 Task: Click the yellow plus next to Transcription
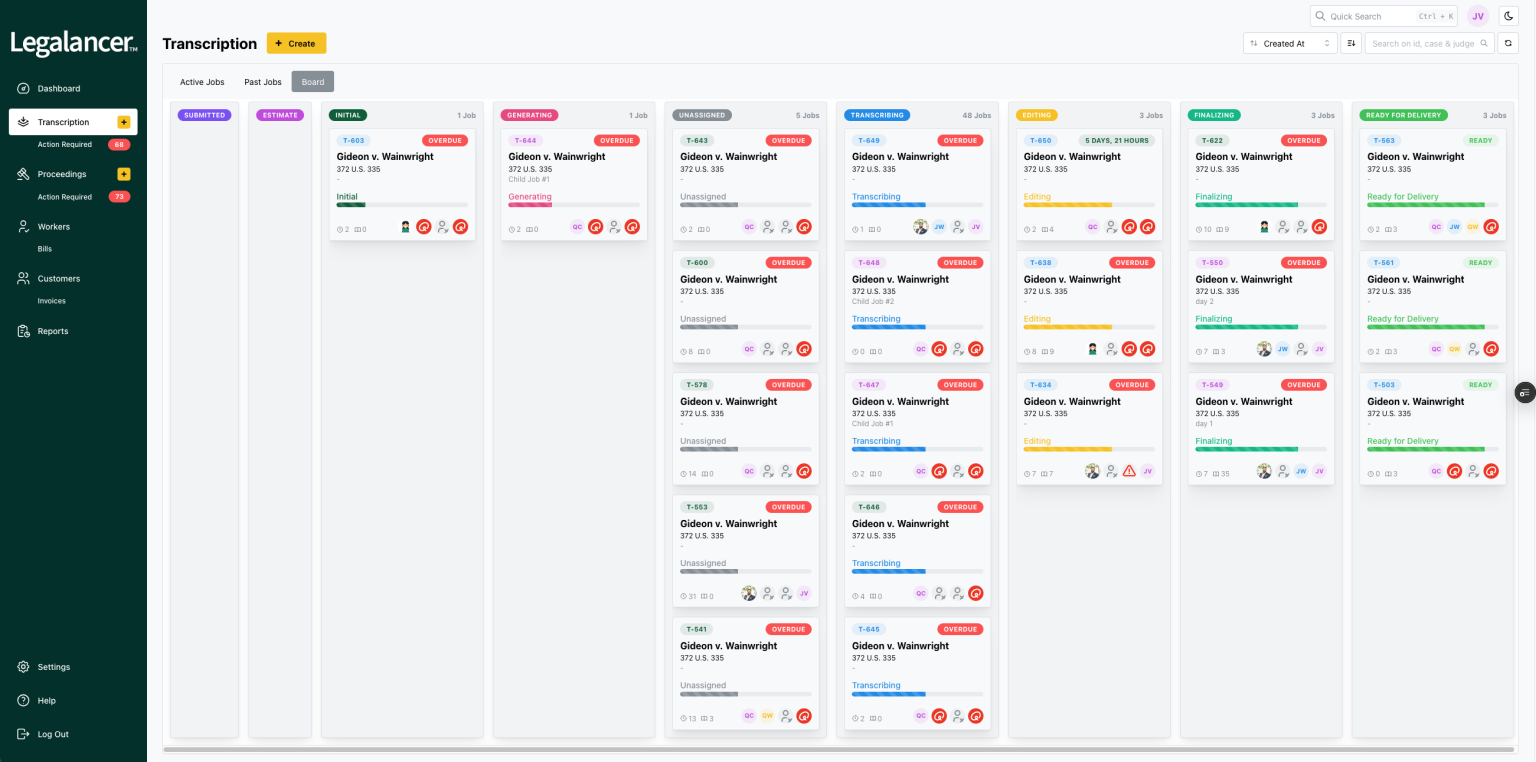point(124,122)
